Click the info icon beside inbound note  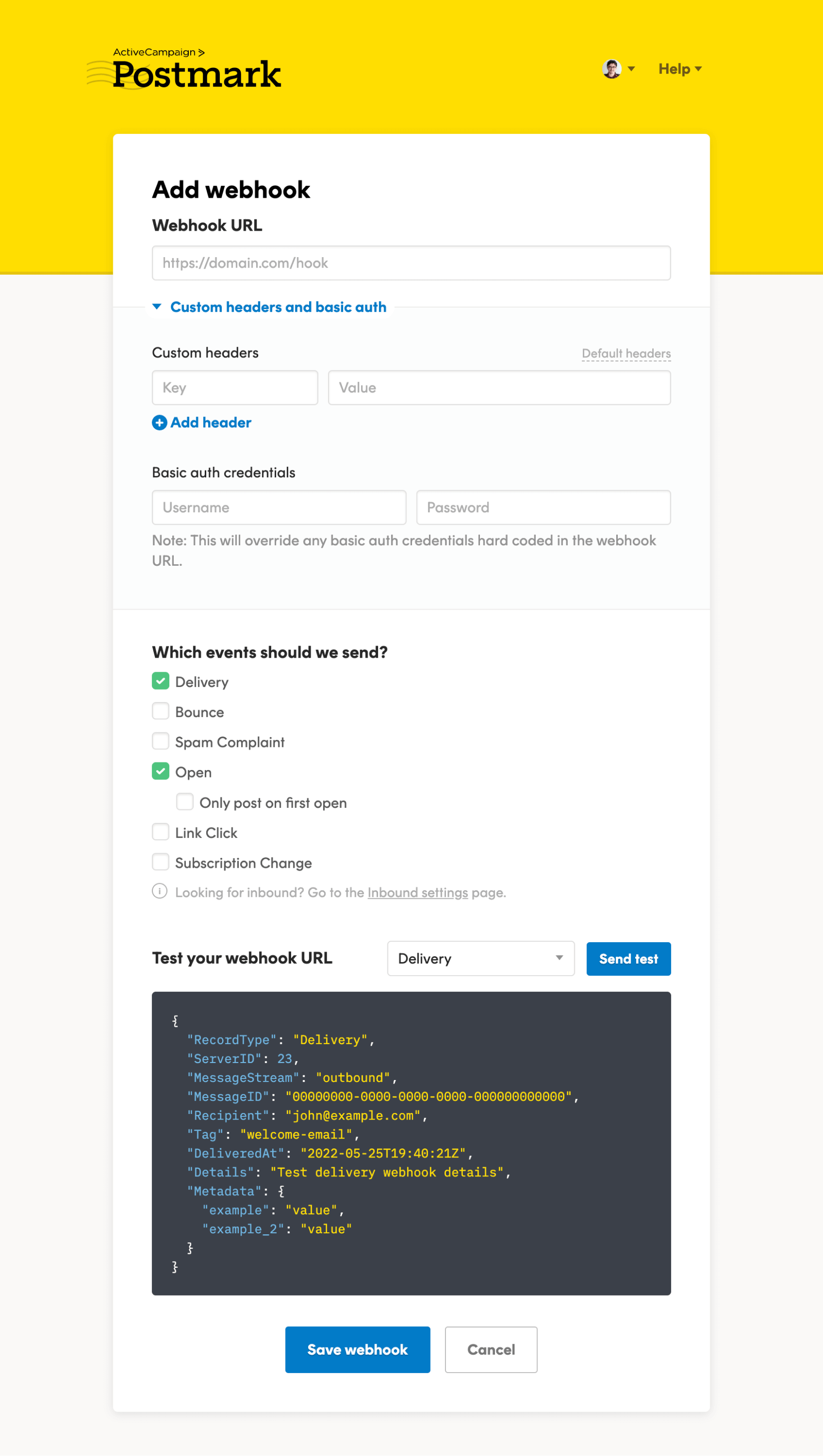pyautogui.click(x=159, y=891)
